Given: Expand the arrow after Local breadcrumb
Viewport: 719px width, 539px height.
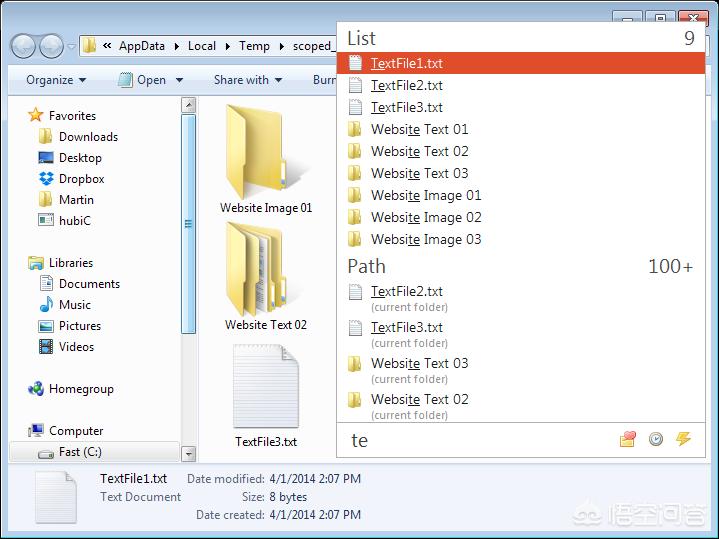Looking at the screenshot, I should [227, 46].
